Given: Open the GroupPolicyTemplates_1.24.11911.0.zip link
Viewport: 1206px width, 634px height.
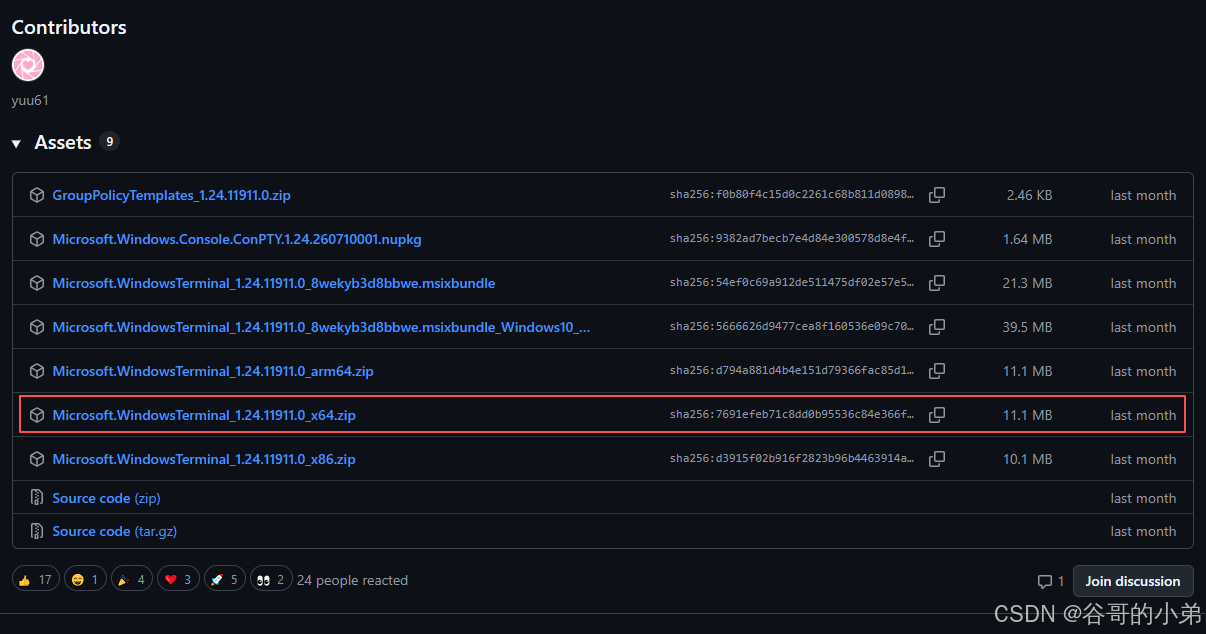Looking at the screenshot, I should click(171, 195).
